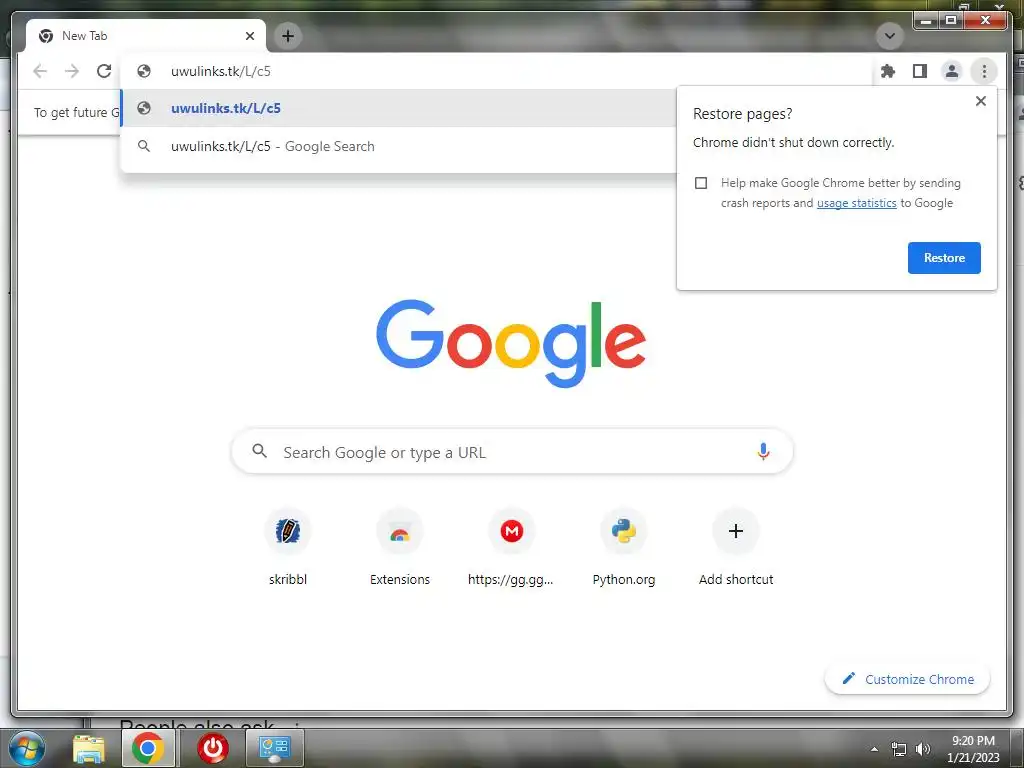Open the Python.org shortcut
1024x768 pixels.
(624, 549)
